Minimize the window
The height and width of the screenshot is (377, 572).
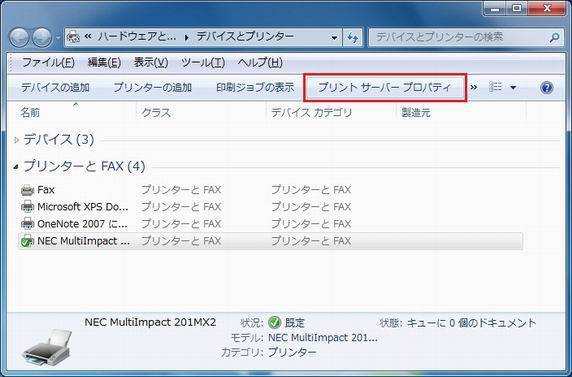(x=495, y=8)
